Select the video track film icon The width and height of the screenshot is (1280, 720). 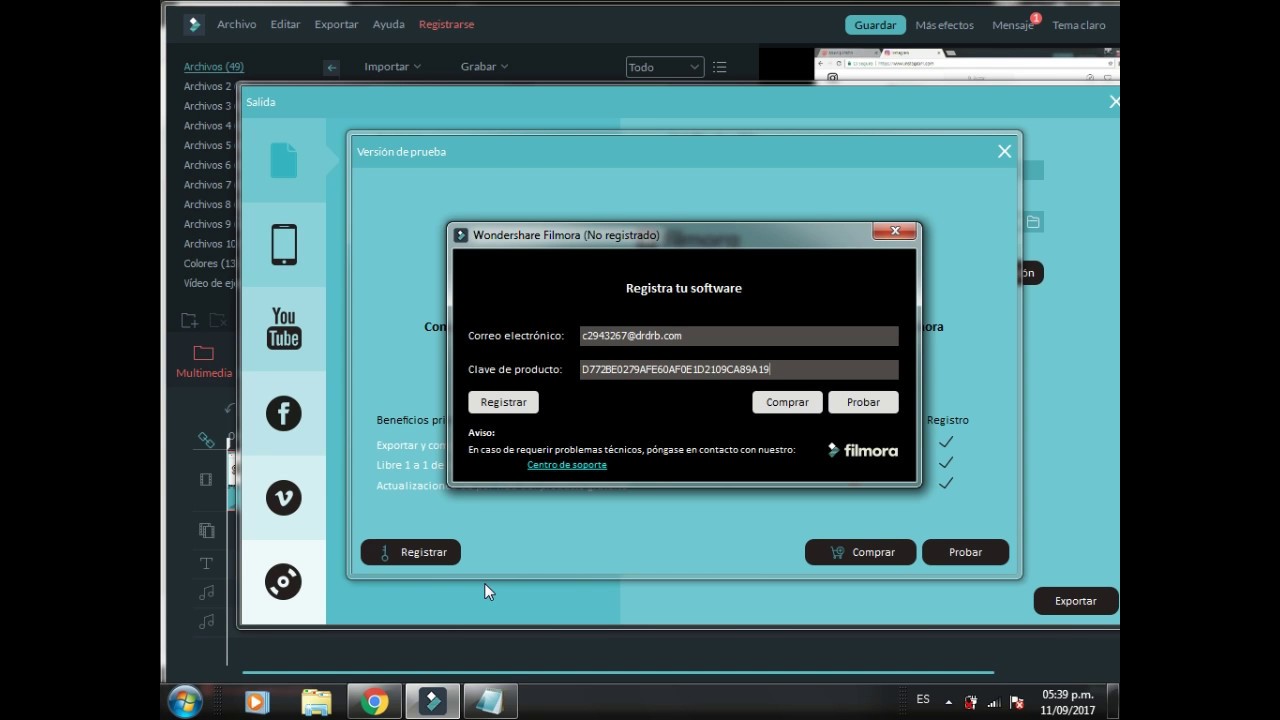(x=206, y=479)
